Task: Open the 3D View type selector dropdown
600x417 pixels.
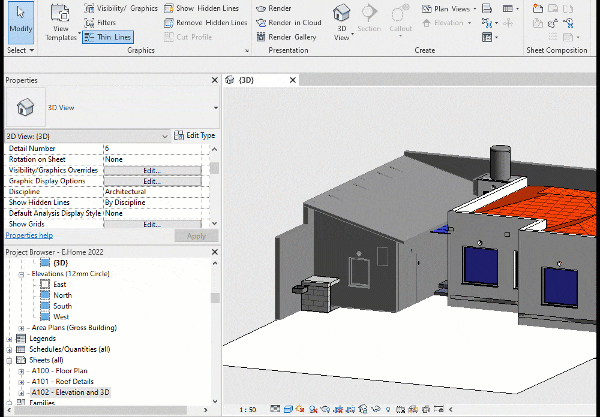Action: point(215,108)
